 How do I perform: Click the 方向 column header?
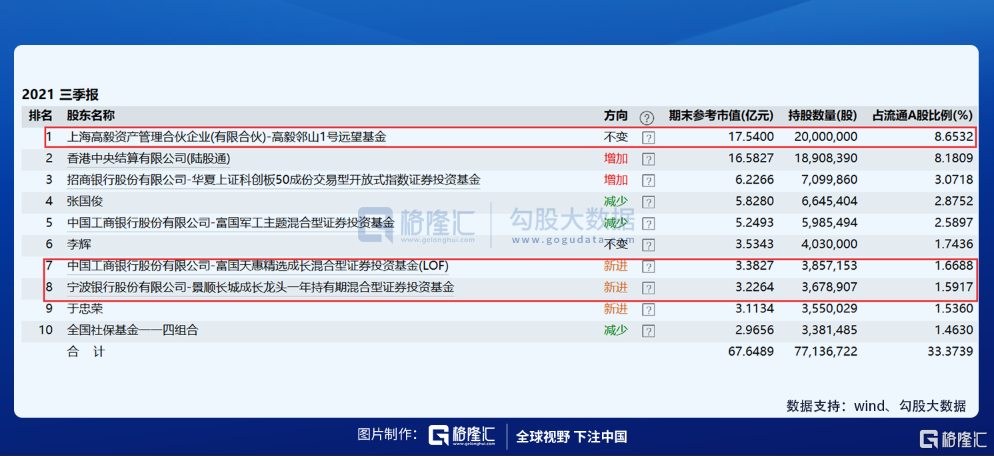616,116
